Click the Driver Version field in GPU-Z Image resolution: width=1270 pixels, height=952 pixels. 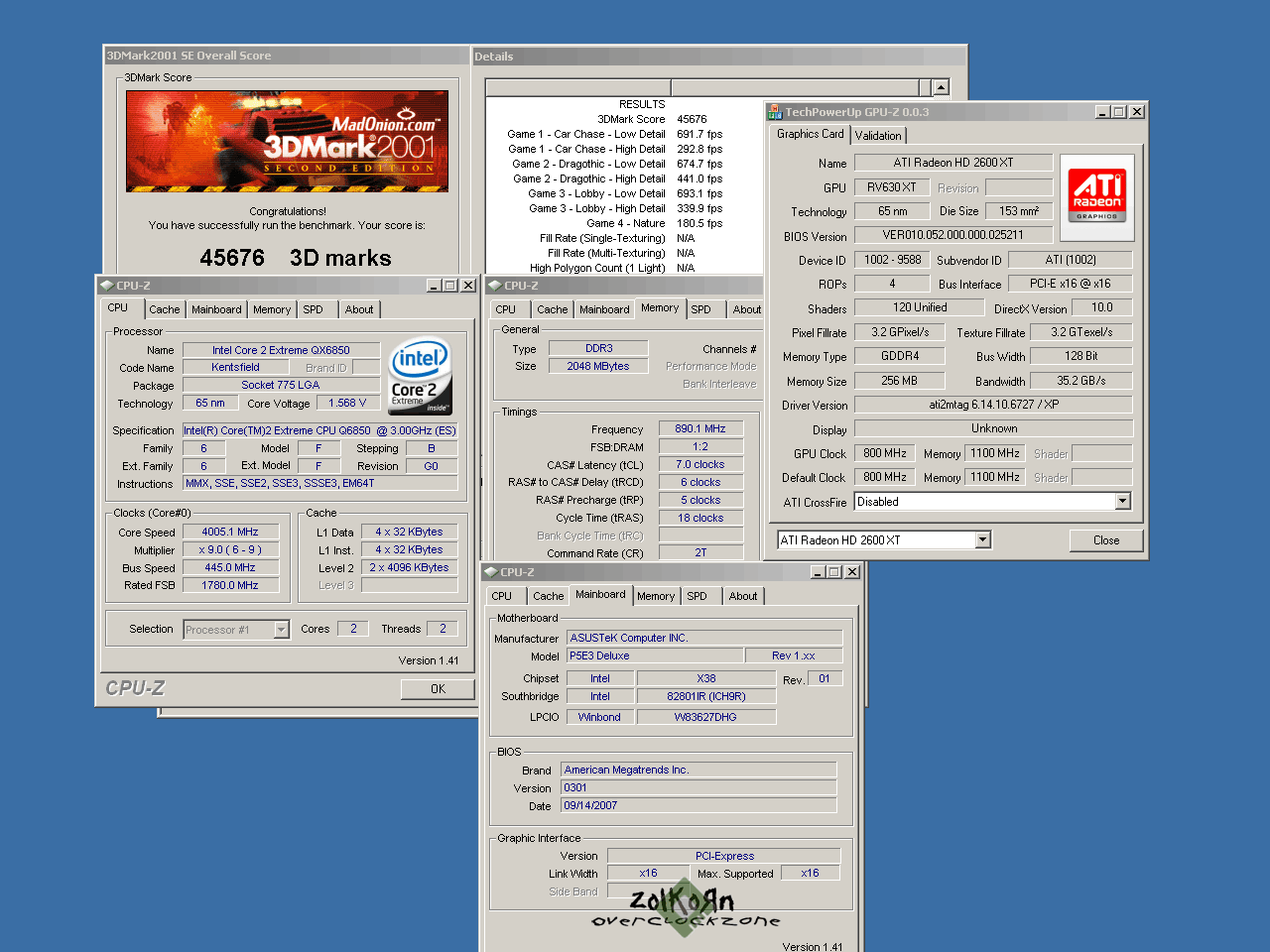tap(993, 405)
